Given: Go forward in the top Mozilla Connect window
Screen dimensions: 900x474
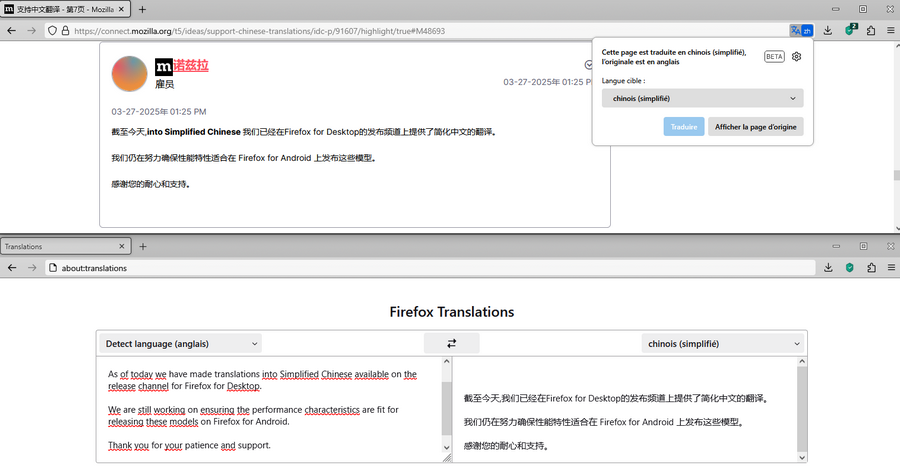Looking at the screenshot, I should 32,30.
